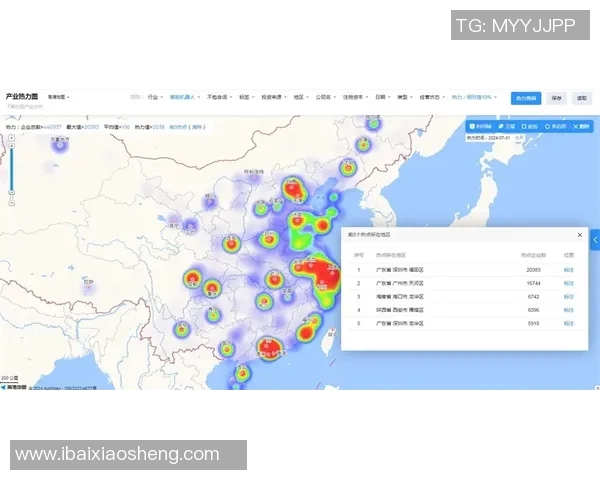
Task: Expand the blue side panel arrow
Action: 595,240
